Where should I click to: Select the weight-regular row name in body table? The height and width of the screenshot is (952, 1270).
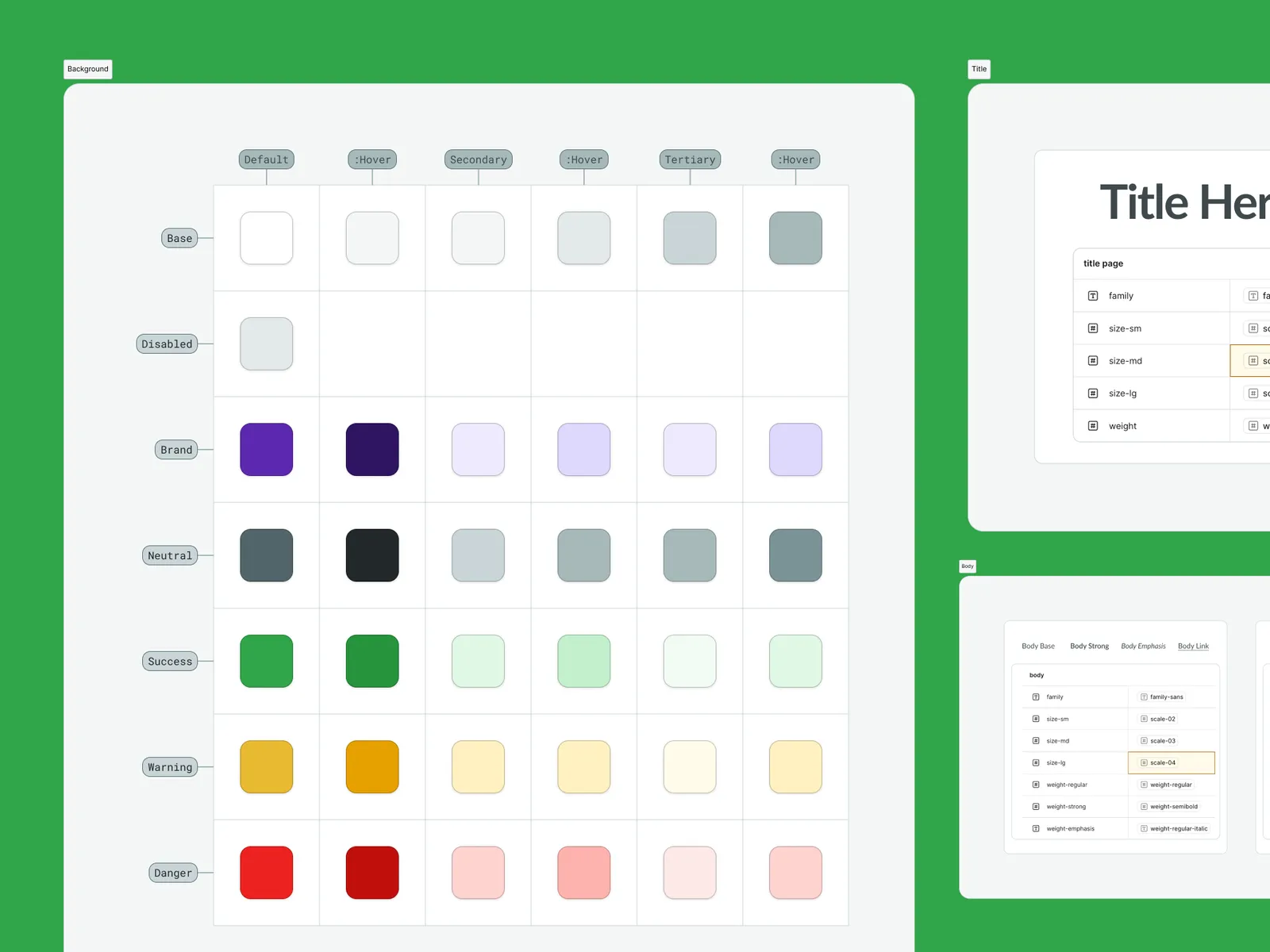pyautogui.click(x=1067, y=785)
